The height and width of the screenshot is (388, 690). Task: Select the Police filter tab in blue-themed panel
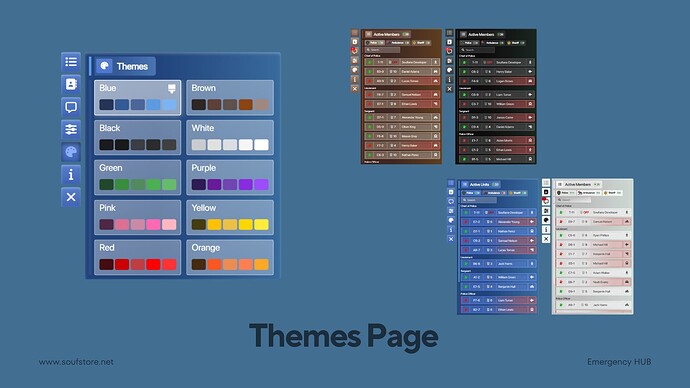pyautogui.click(x=471, y=193)
